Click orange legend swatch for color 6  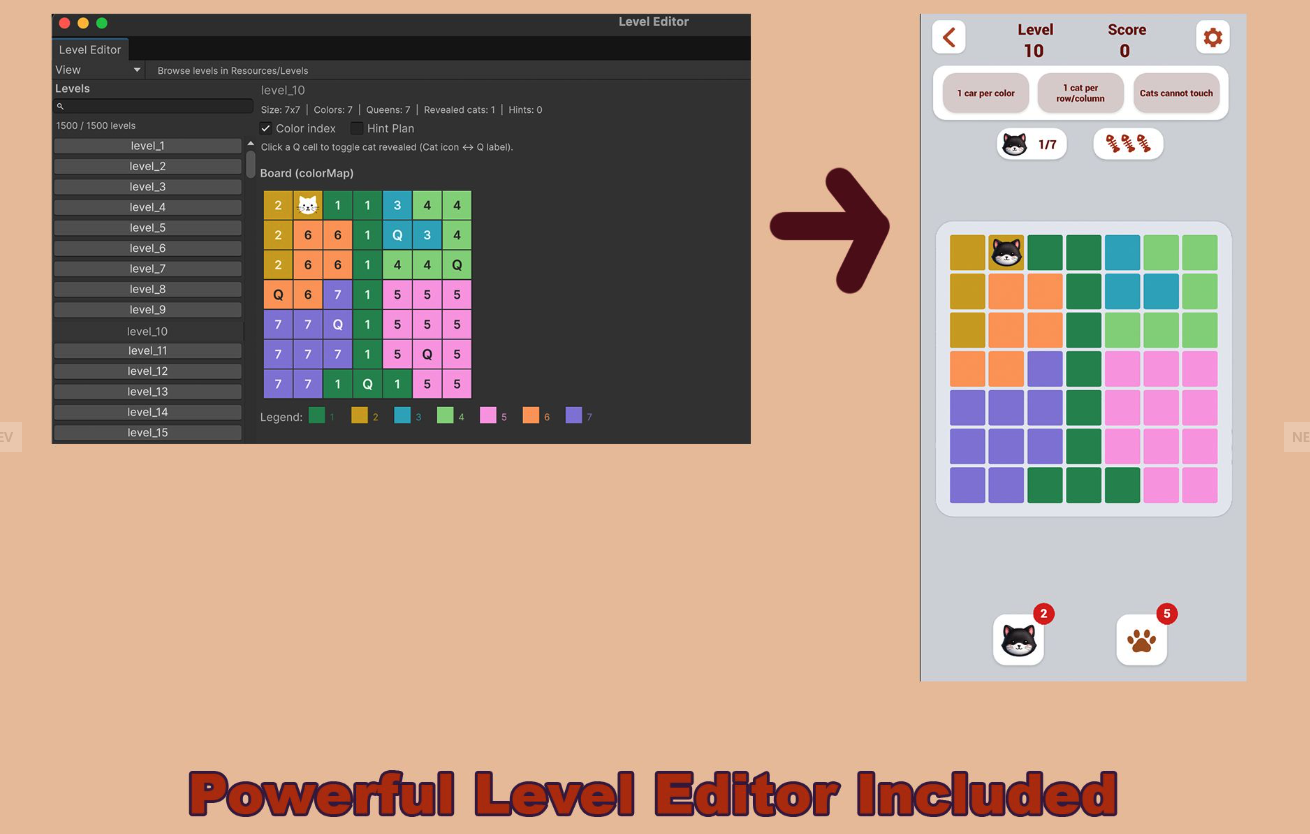pyautogui.click(x=531, y=416)
